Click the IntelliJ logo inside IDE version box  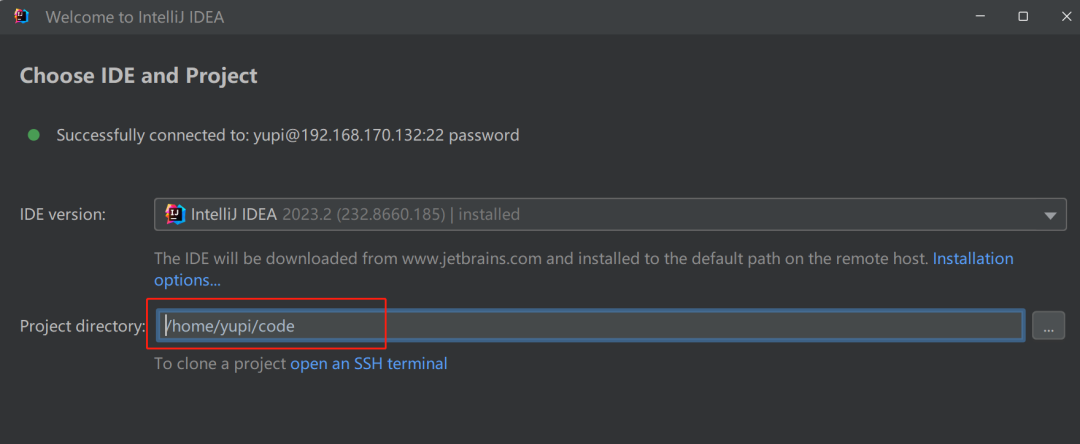[x=175, y=214]
